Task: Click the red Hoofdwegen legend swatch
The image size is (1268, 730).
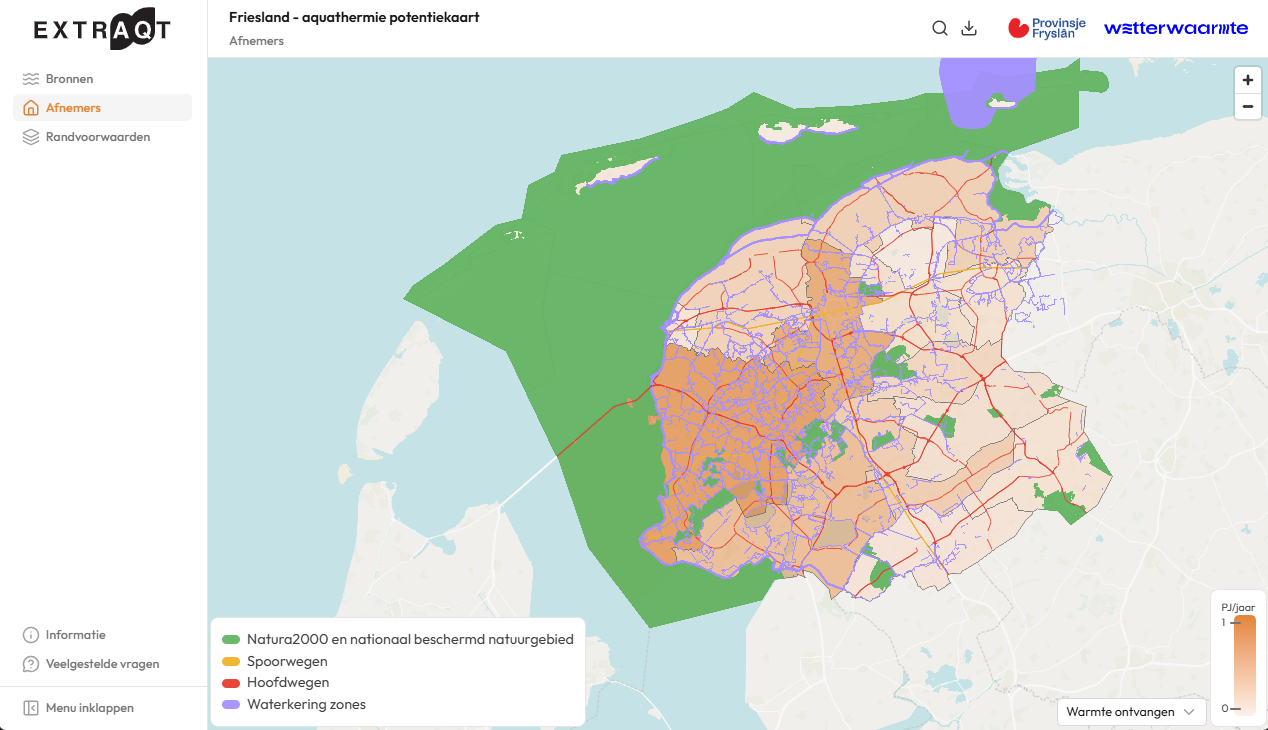Action: (x=231, y=683)
